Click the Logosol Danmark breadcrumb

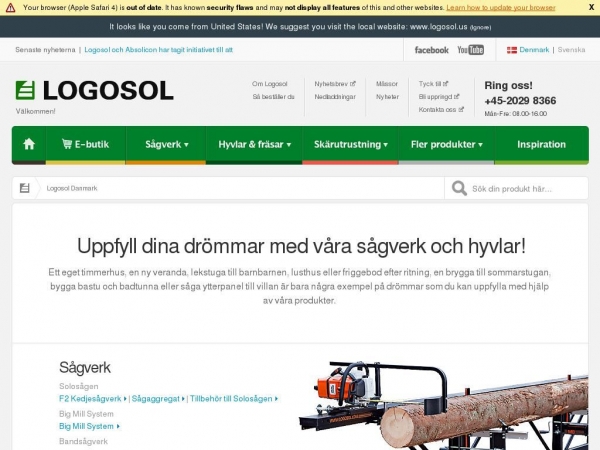72,188
